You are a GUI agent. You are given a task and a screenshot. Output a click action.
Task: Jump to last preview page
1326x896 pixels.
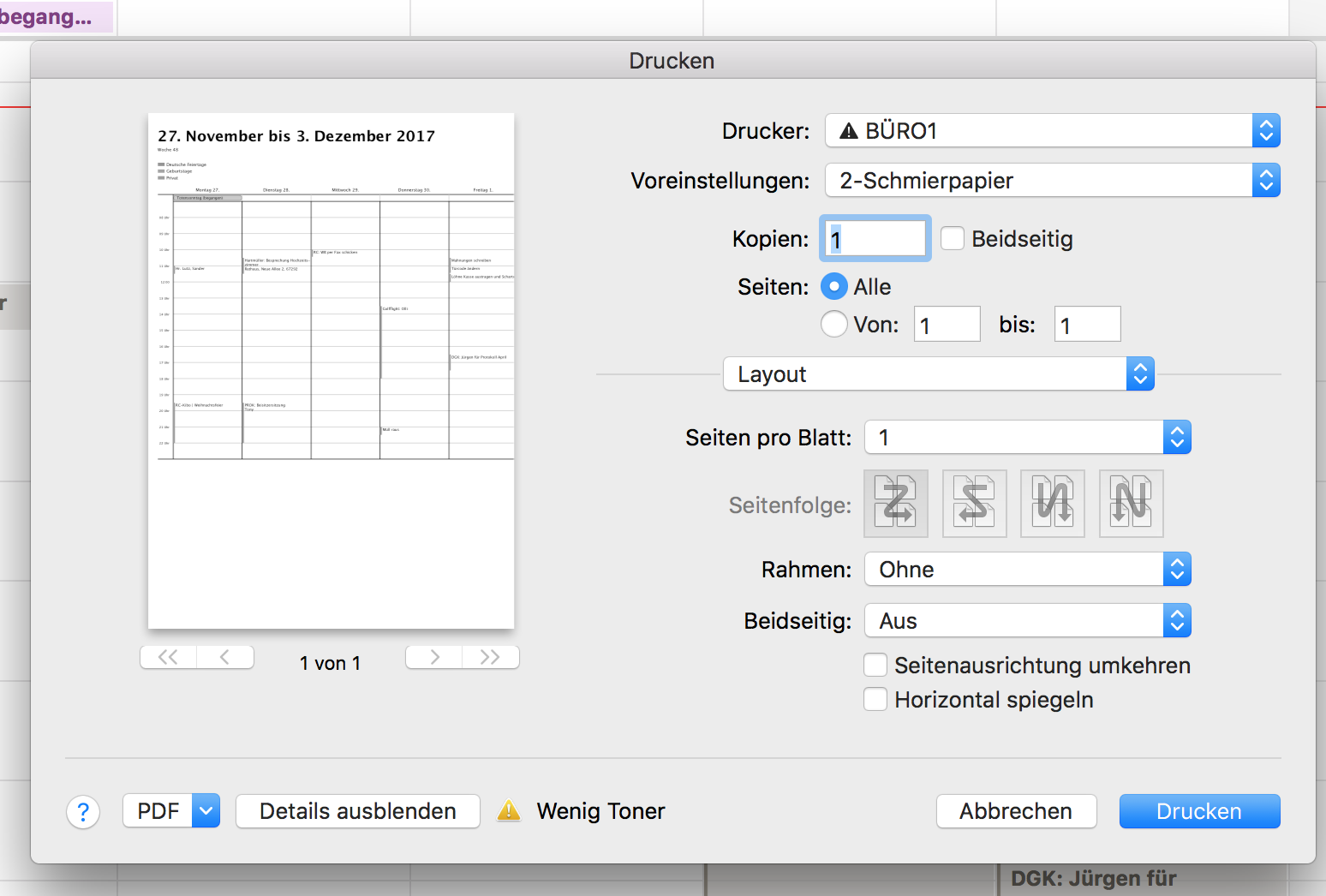coord(490,657)
